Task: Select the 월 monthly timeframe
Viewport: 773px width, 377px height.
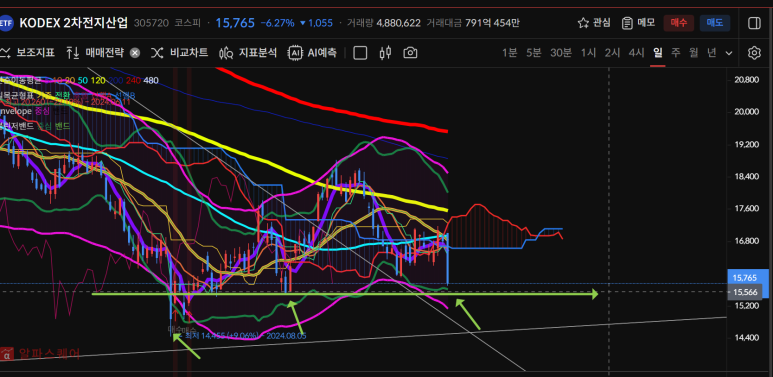Action: click(693, 53)
